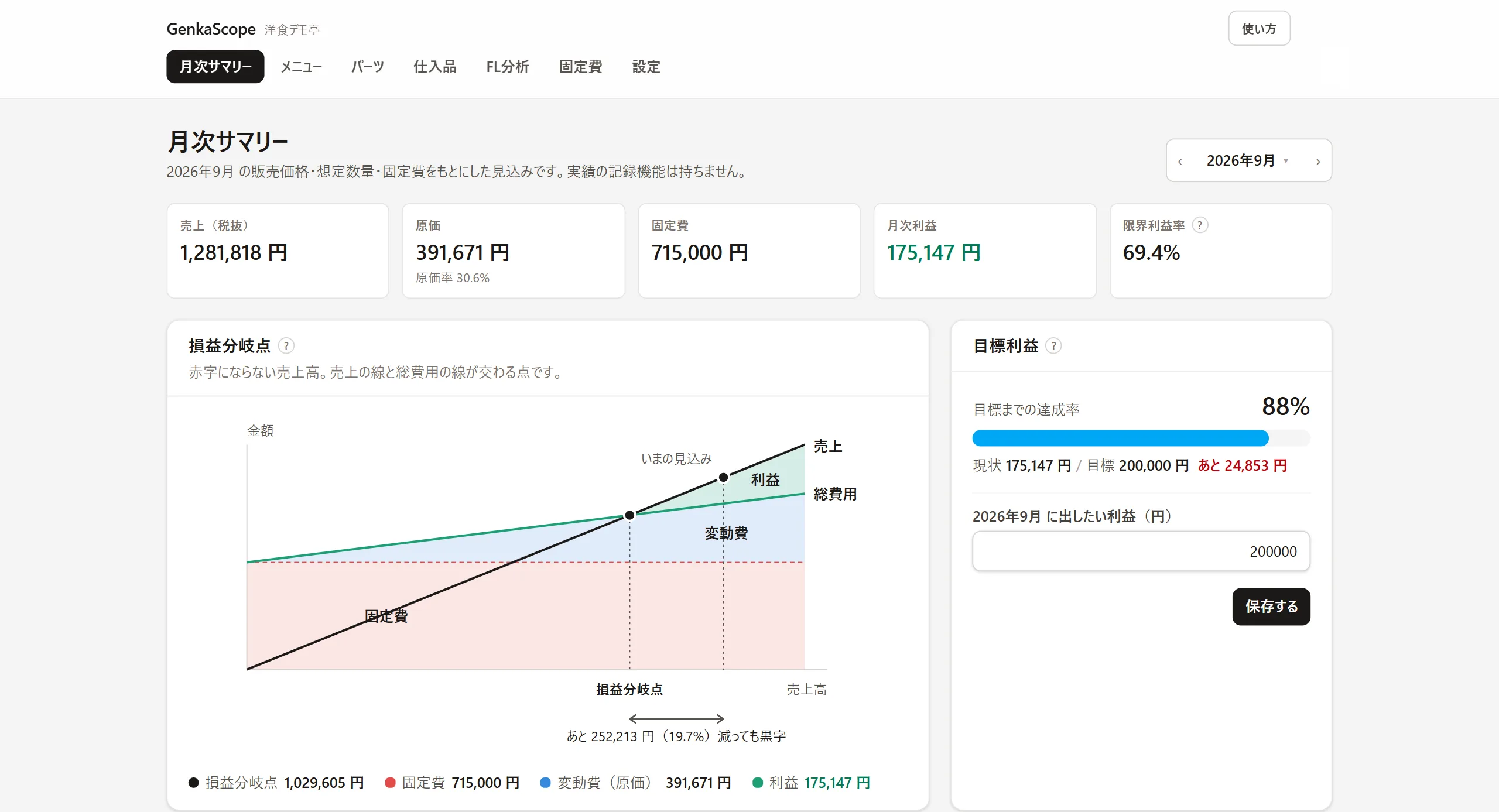Open the メニュー tab
Viewport: 1499px width, 812px height.
pos(301,67)
